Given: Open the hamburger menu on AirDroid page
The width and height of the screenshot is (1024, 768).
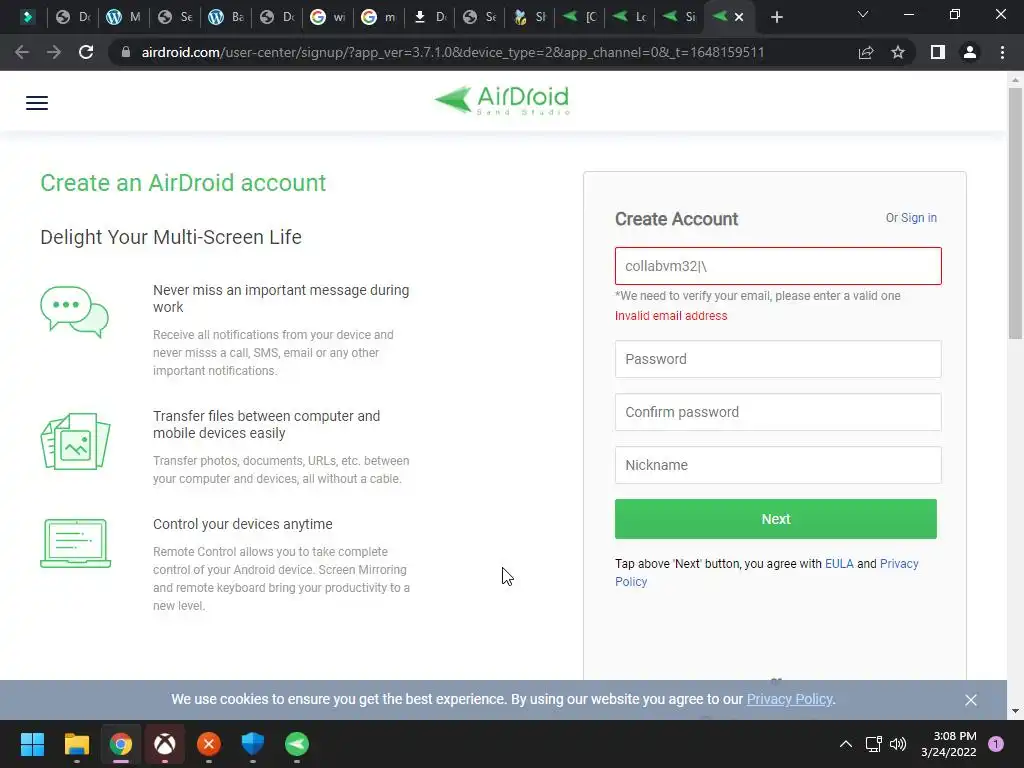Looking at the screenshot, I should tap(37, 103).
